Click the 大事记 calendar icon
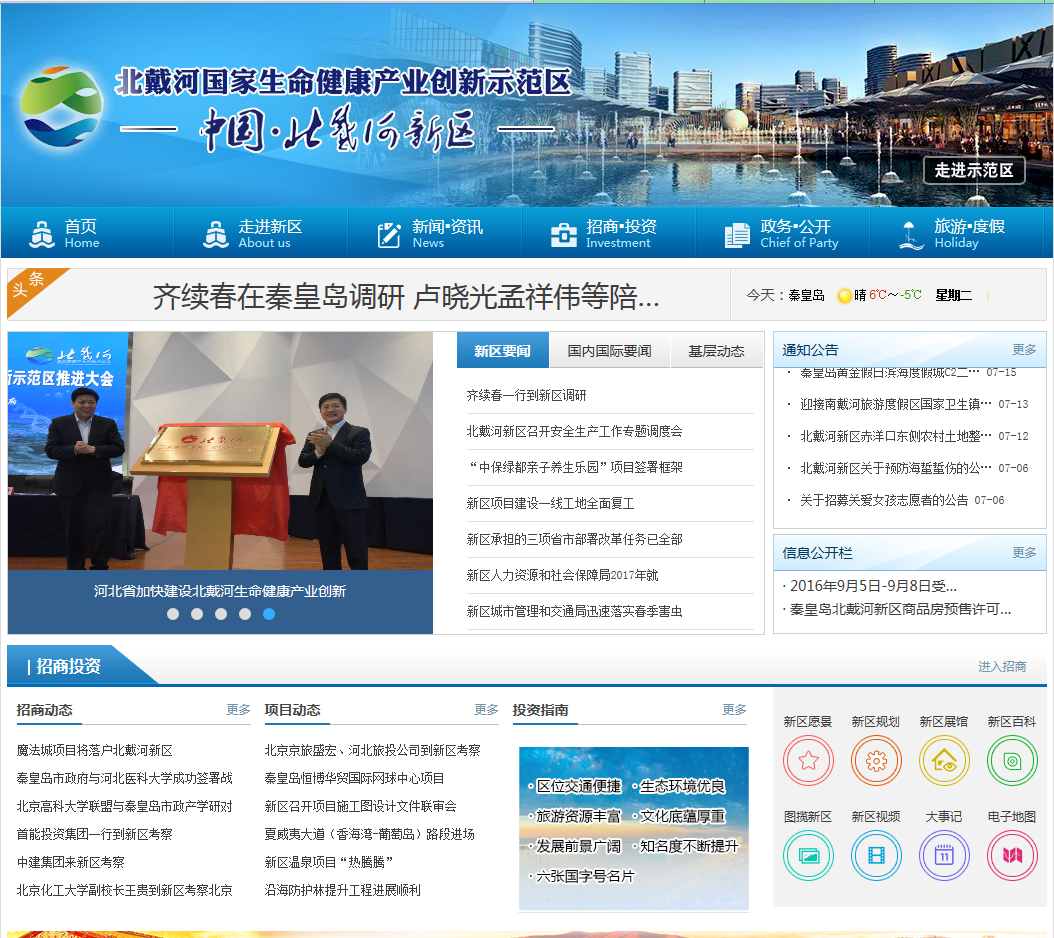The width and height of the screenshot is (1054, 938). [944, 856]
